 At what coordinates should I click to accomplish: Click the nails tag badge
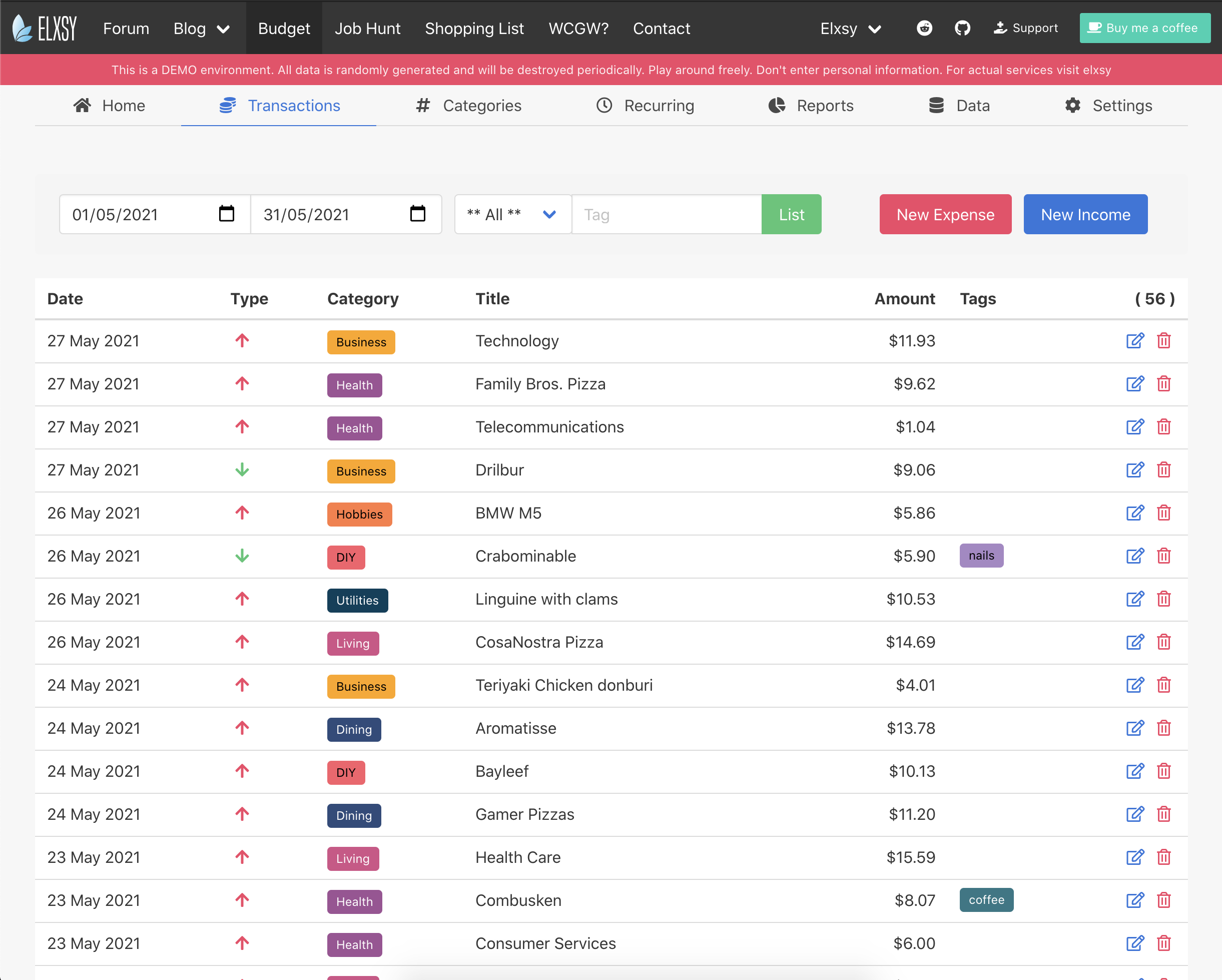tap(981, 556)
